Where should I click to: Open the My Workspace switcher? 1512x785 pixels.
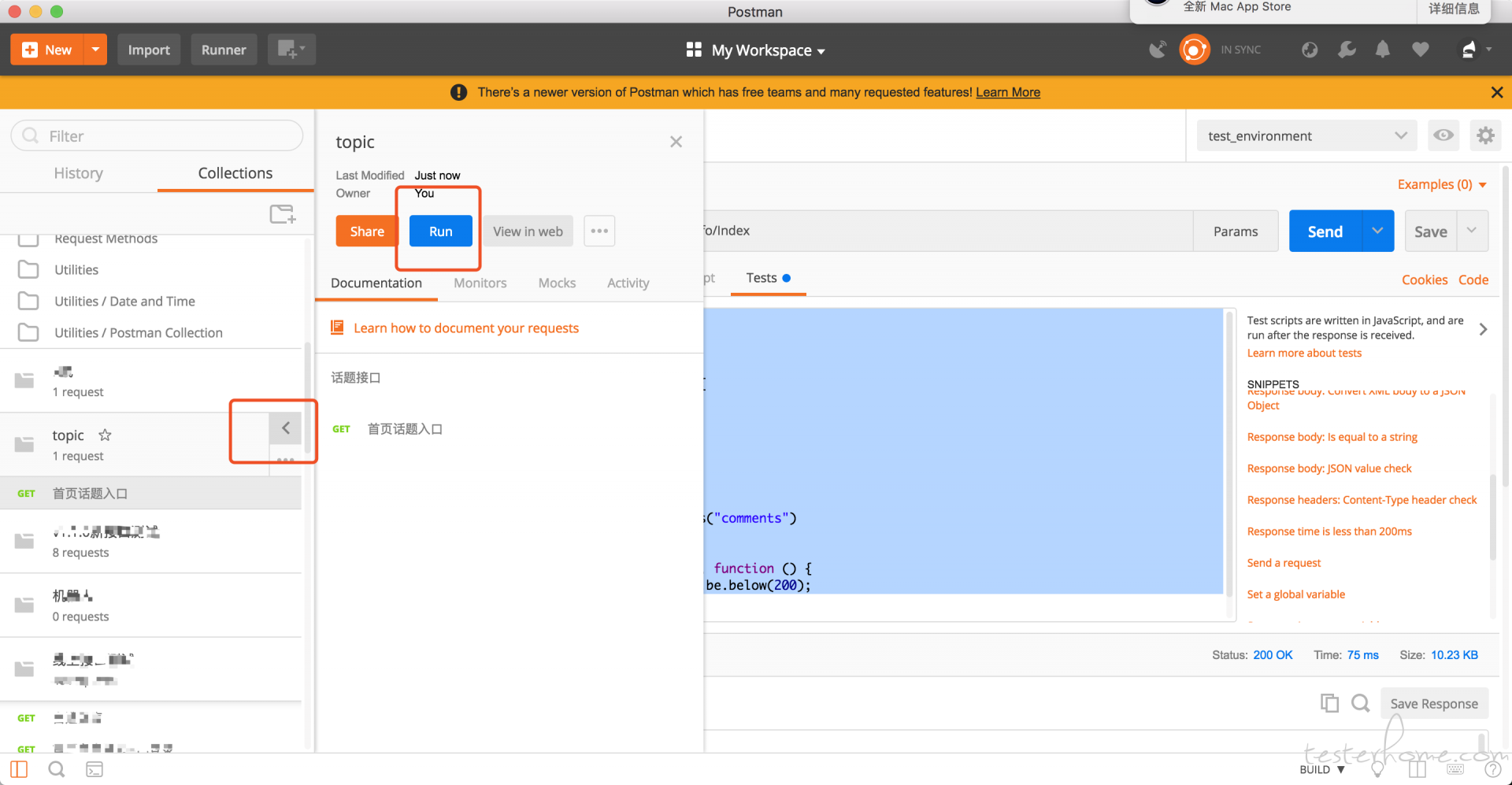(x=755, y=50)
